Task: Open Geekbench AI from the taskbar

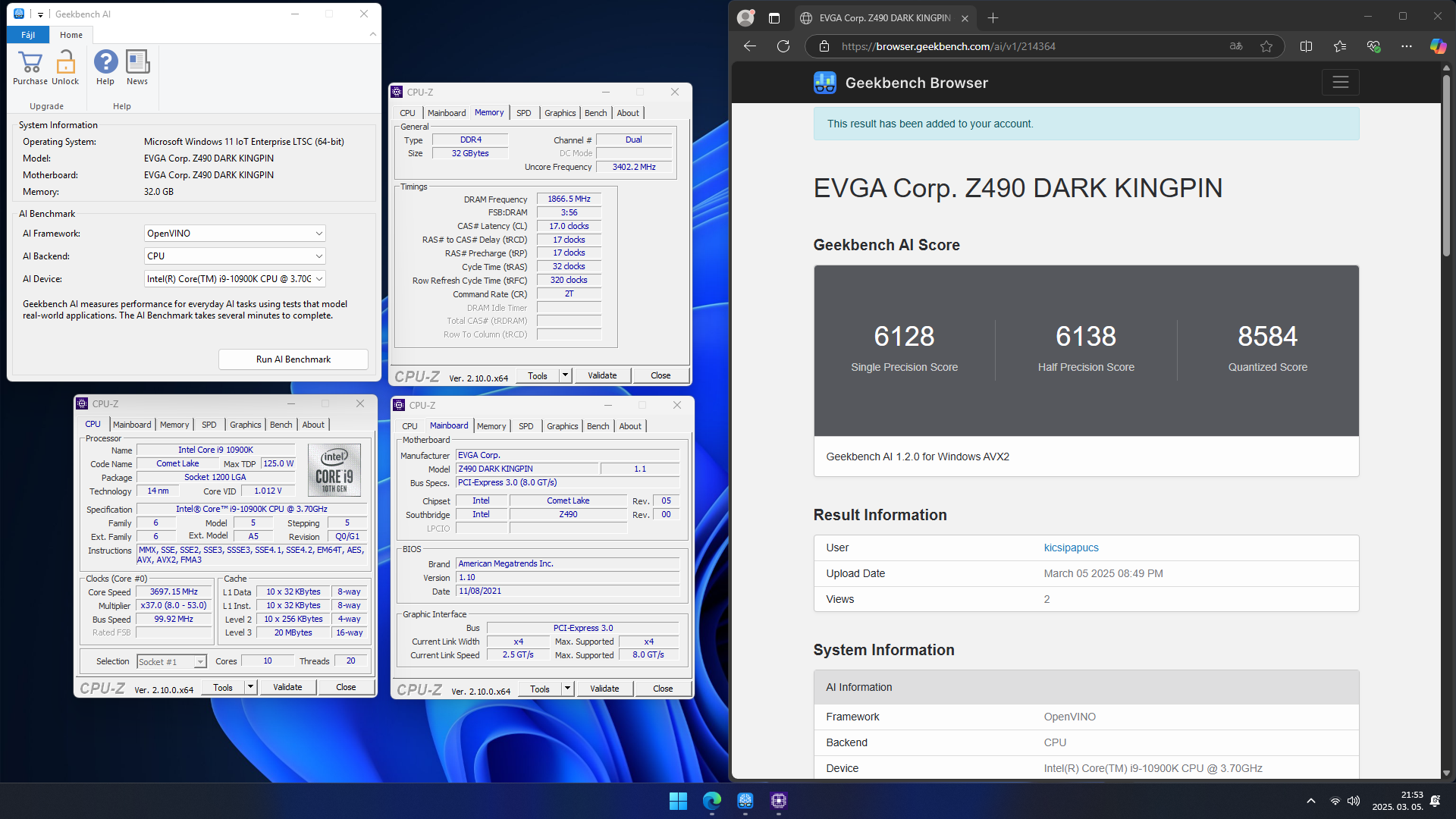Action: coord(745,801)
